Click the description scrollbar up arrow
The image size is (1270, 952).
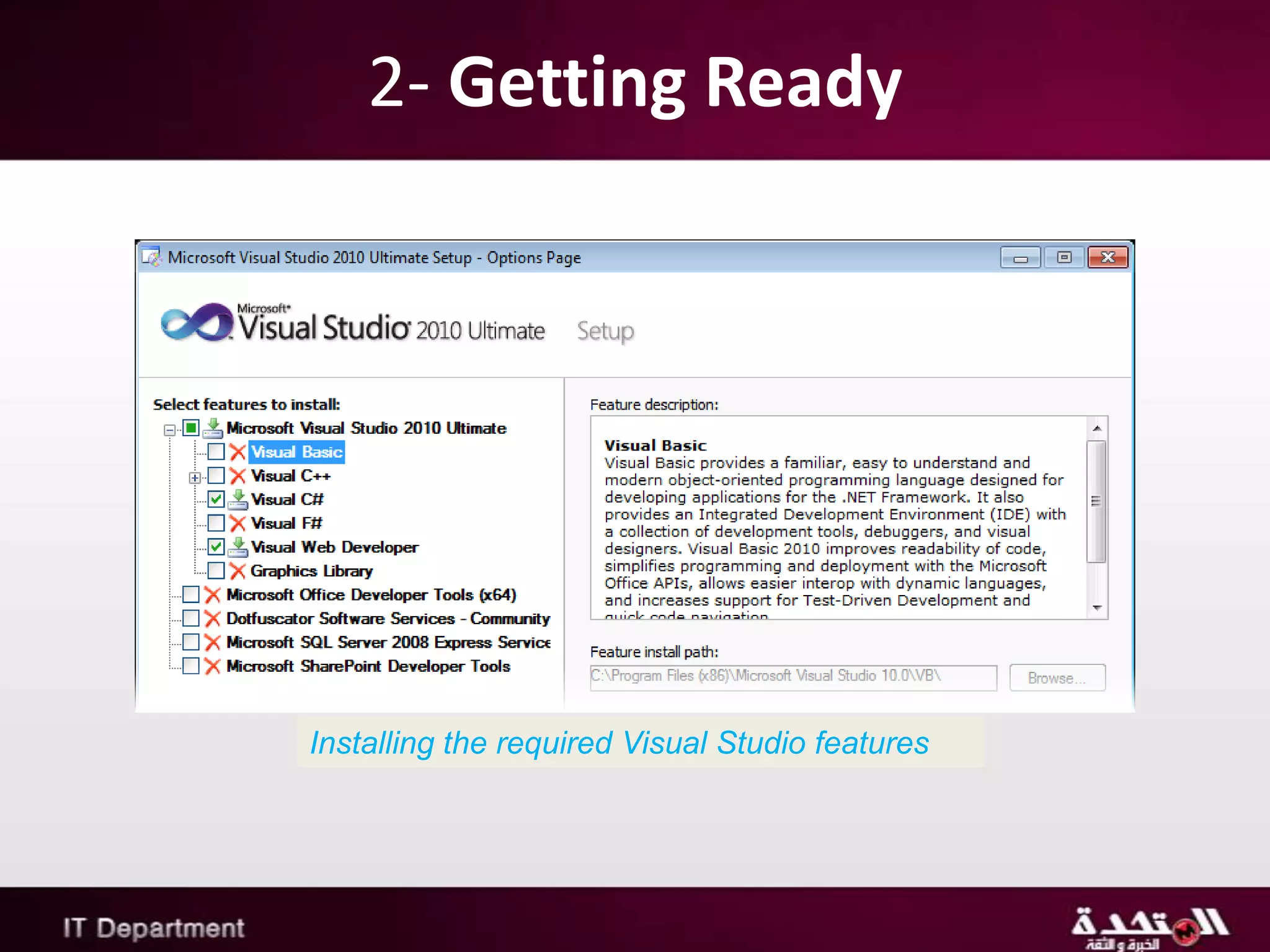tap(1097, 429)
